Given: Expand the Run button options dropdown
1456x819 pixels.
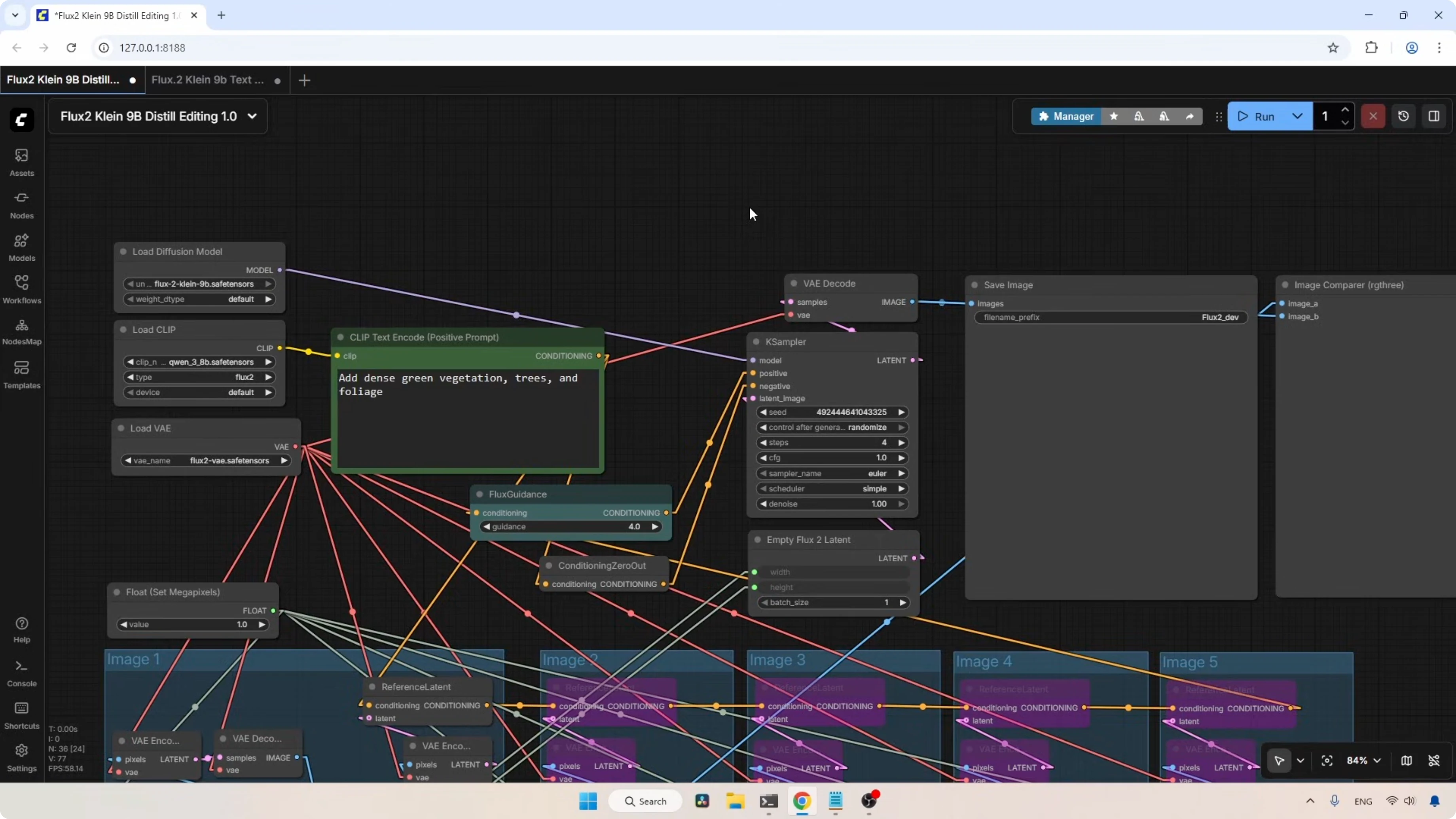Looking at the screenshot, I should 1297,116.
